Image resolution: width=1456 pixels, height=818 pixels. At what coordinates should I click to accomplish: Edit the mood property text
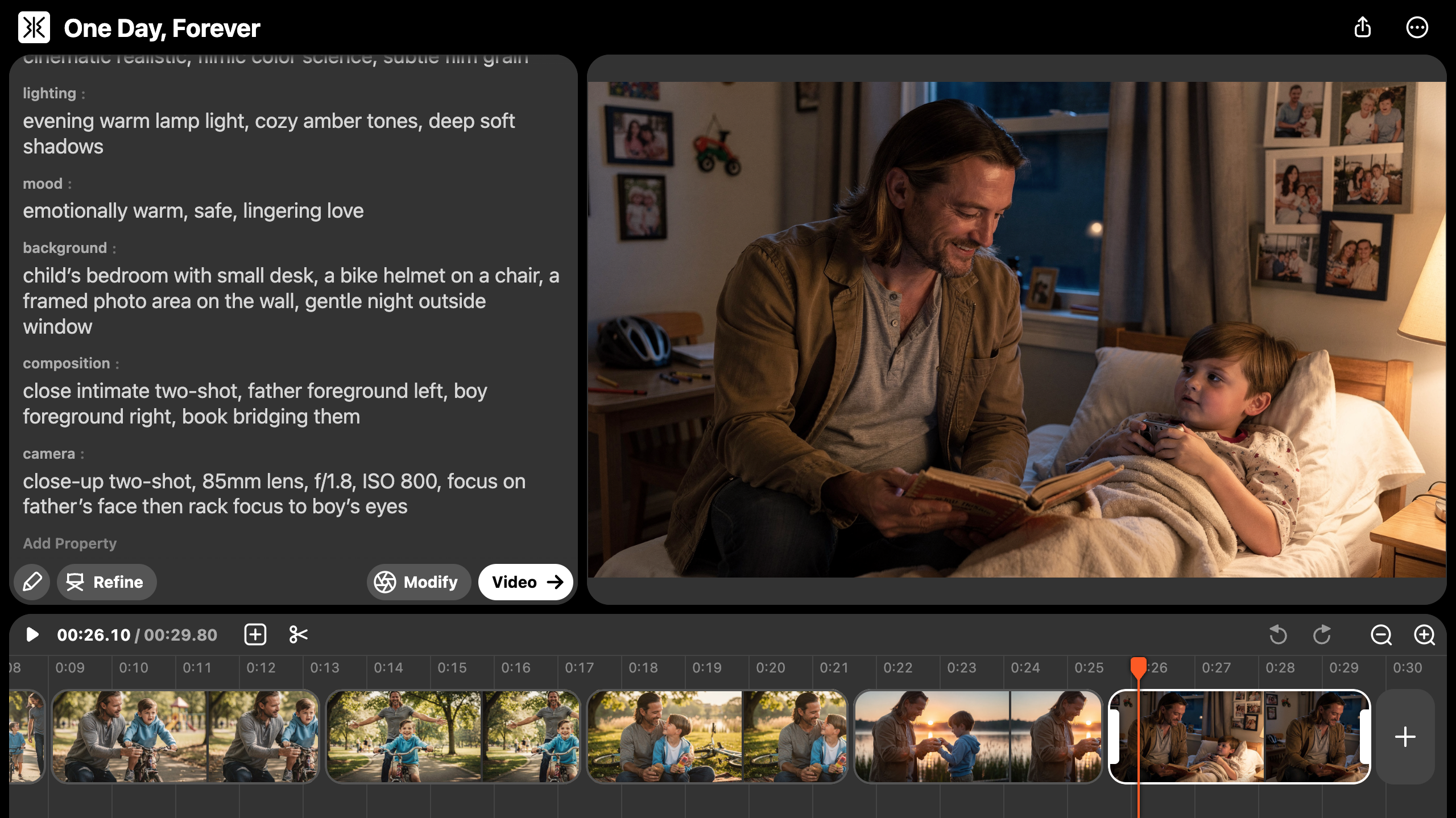click(x=193, y=211)
